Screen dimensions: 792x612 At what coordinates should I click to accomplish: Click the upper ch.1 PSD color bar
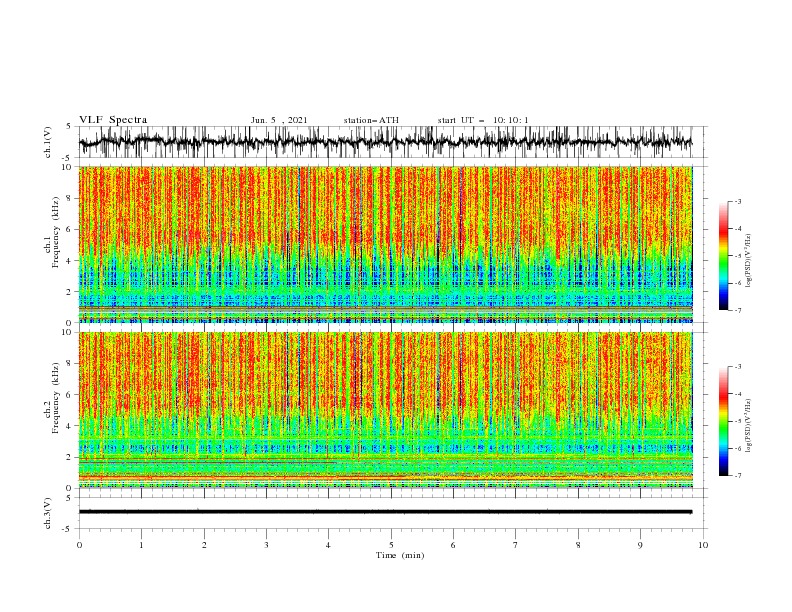(723, 256)
